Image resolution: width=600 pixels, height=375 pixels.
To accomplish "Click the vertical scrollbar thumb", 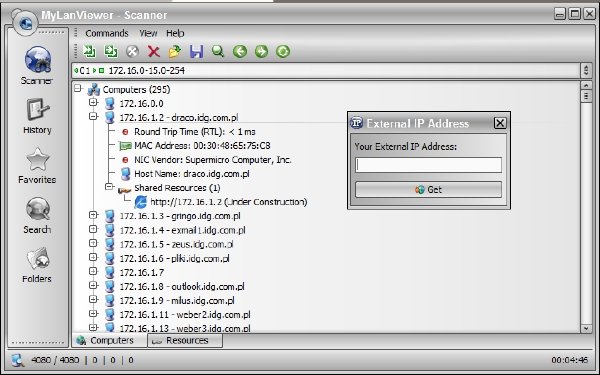I will click(x=586, y=96).
